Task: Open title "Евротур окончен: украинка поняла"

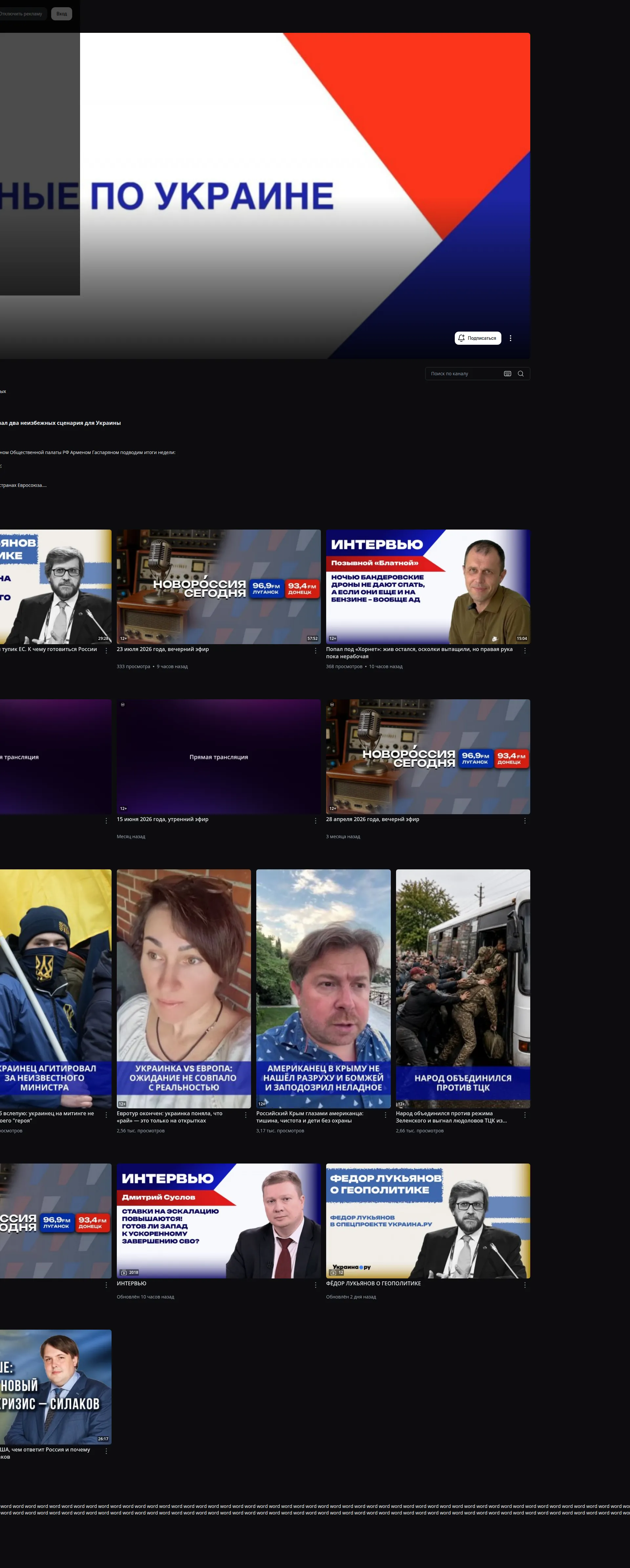Action: (170, 1117)
